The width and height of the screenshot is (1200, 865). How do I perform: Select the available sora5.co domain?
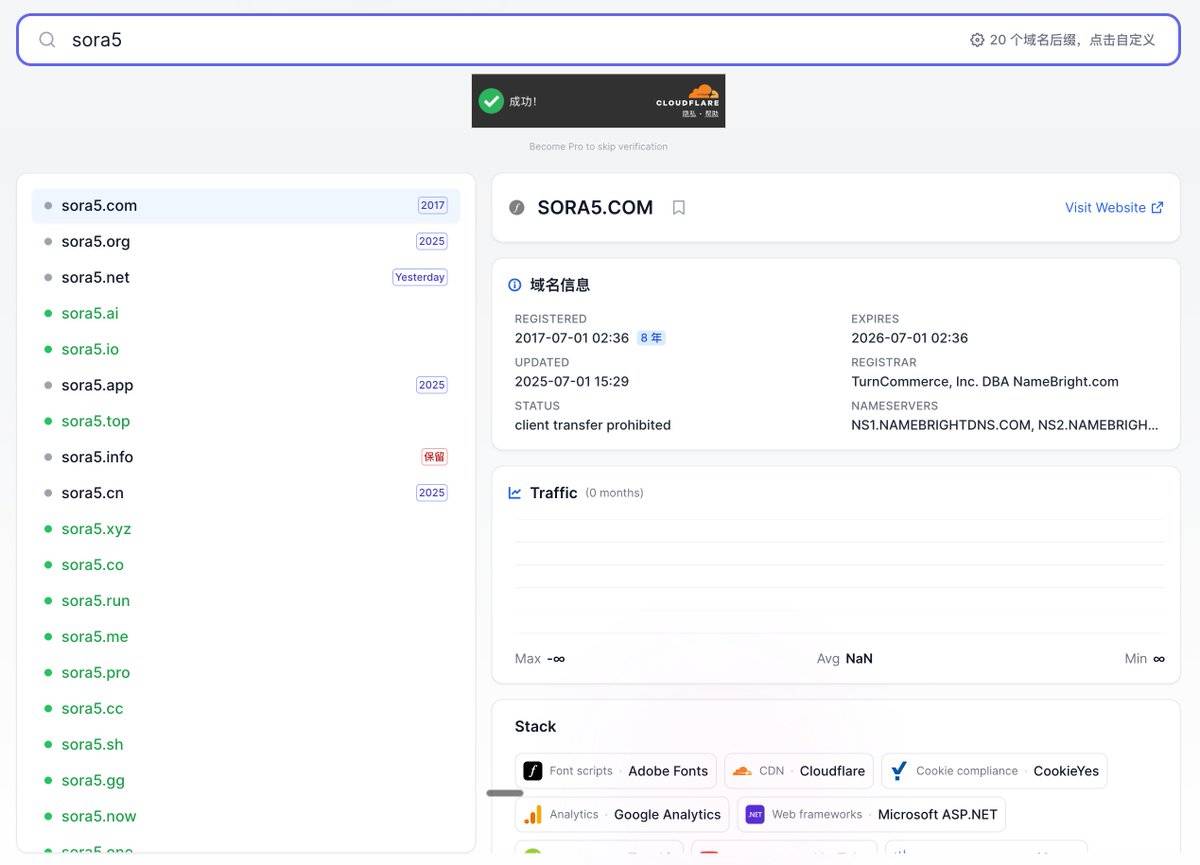point(246,565)
